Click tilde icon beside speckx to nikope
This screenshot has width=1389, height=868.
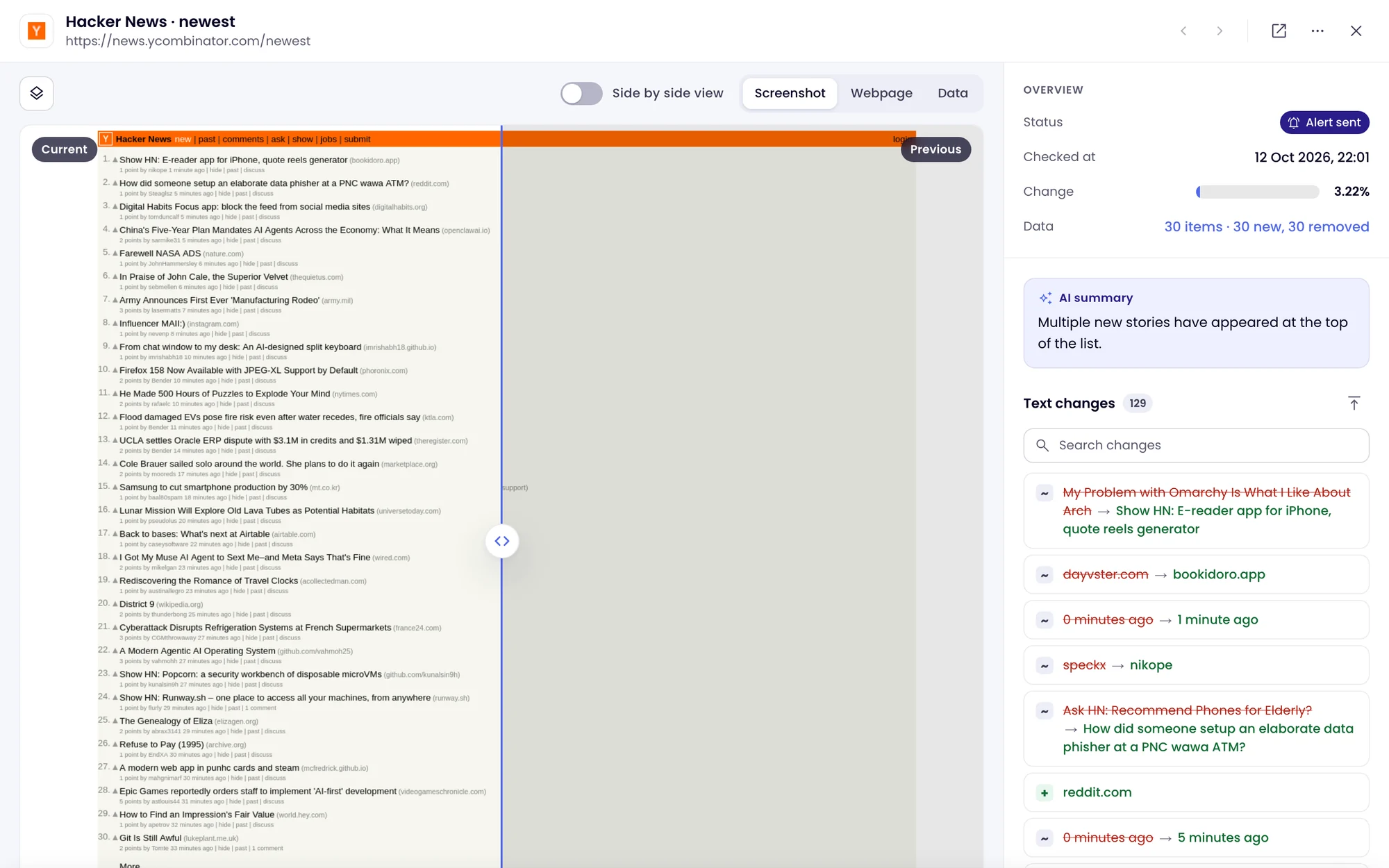[x=1044, y=665]
